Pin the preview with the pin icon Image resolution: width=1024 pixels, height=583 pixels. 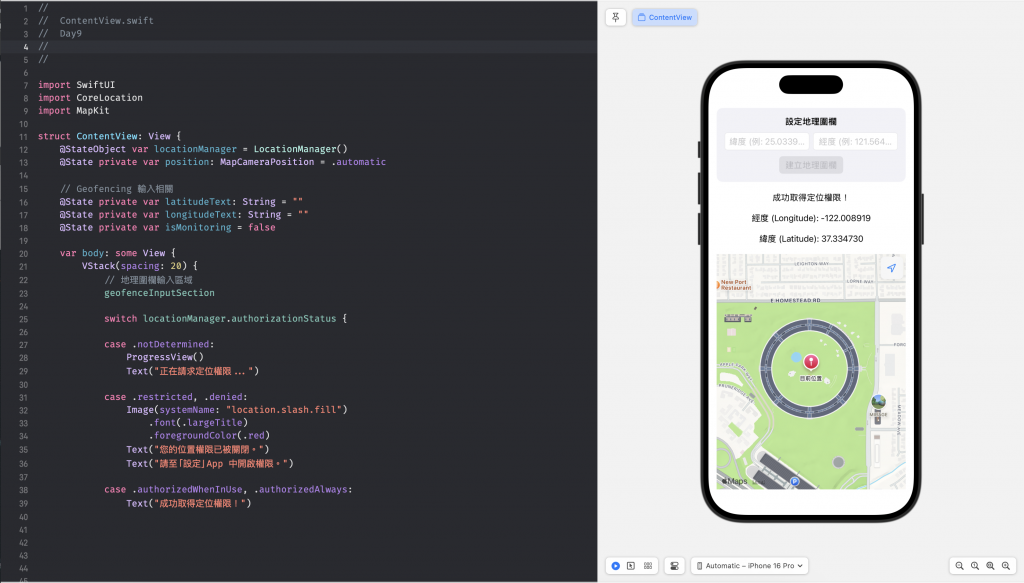pyautogui.click(x=615, y=18)
